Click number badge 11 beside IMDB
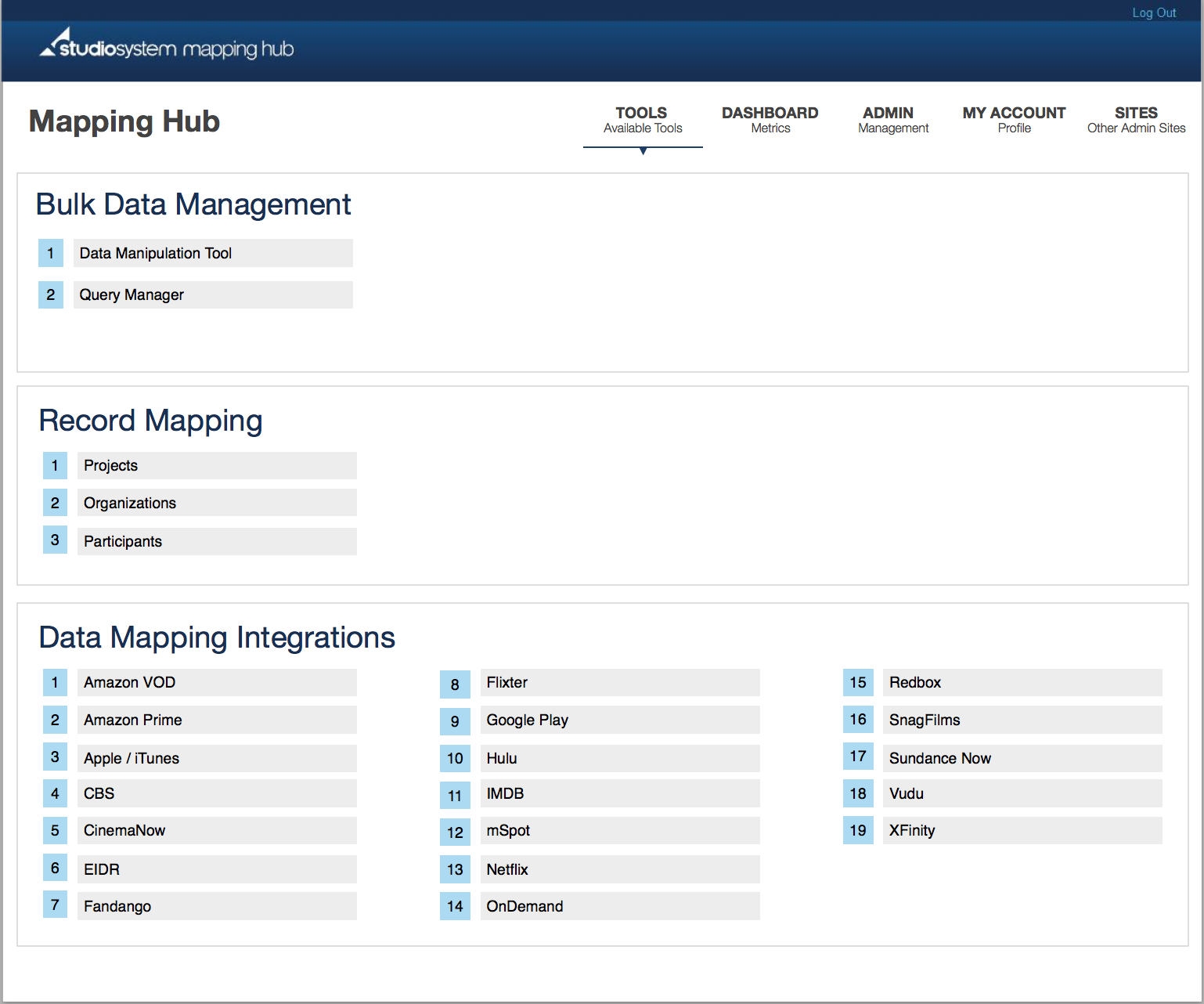This screenshot has width=1204, height=1004. 455,796
